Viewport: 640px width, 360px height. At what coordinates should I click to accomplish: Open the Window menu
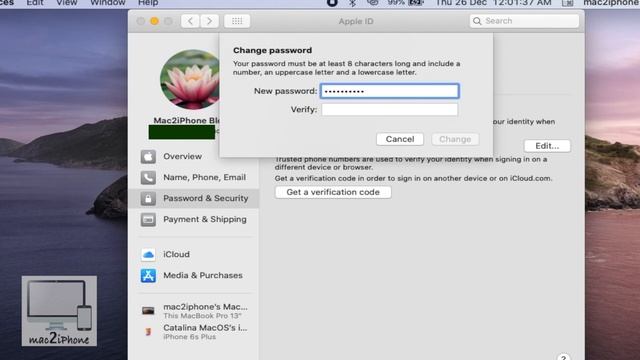[x=107, y=3]
